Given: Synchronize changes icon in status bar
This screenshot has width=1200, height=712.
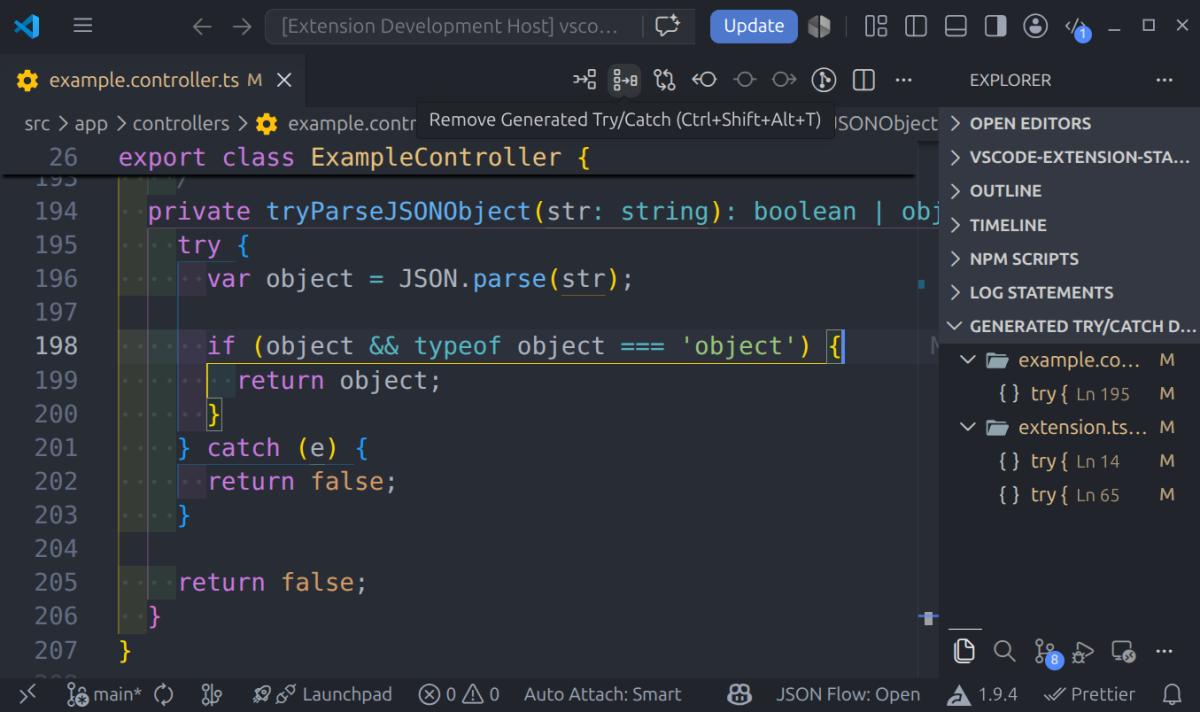Looking at the screenshot, I should (165, 694).
